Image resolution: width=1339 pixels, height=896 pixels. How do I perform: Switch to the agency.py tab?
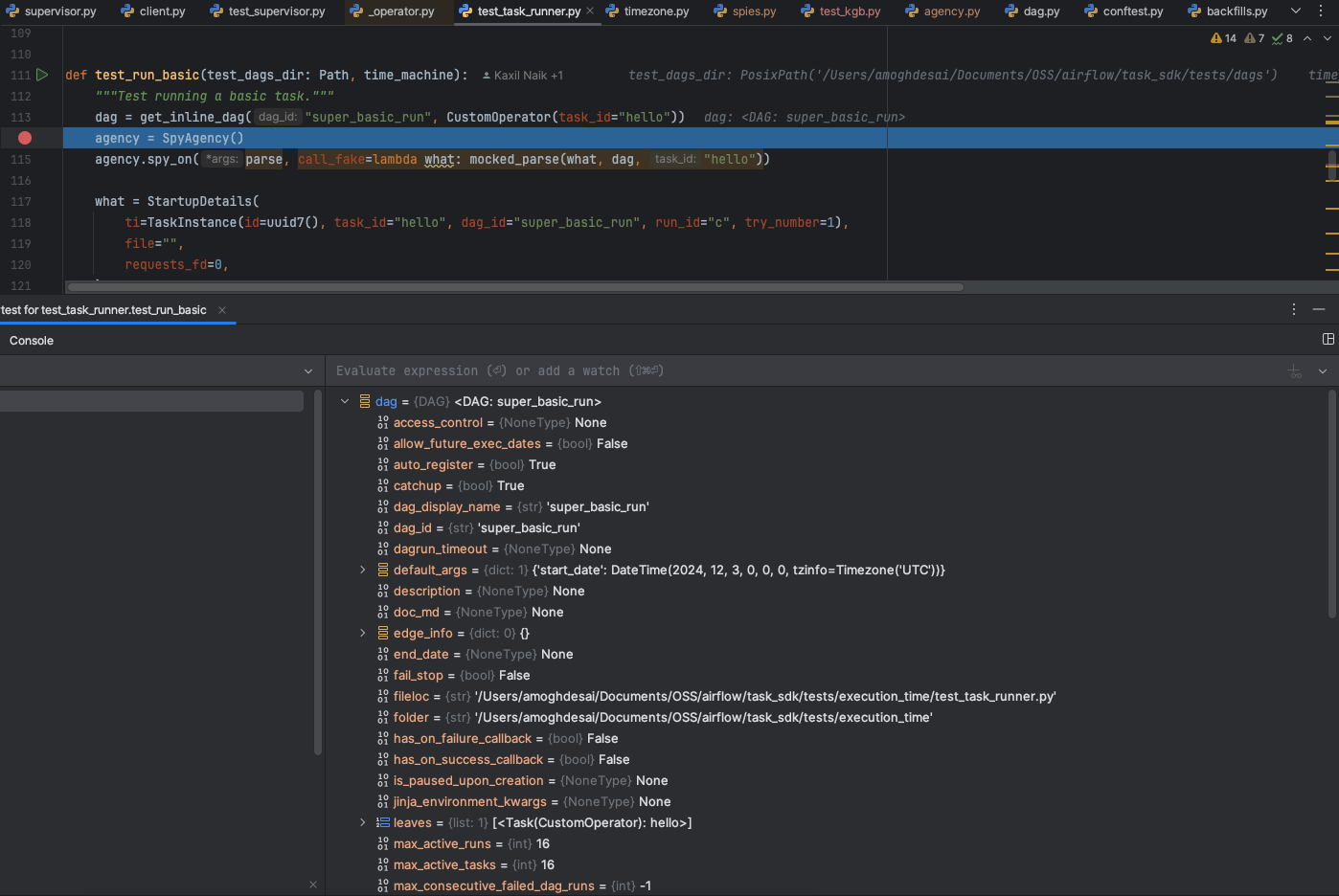pos(942,11)
